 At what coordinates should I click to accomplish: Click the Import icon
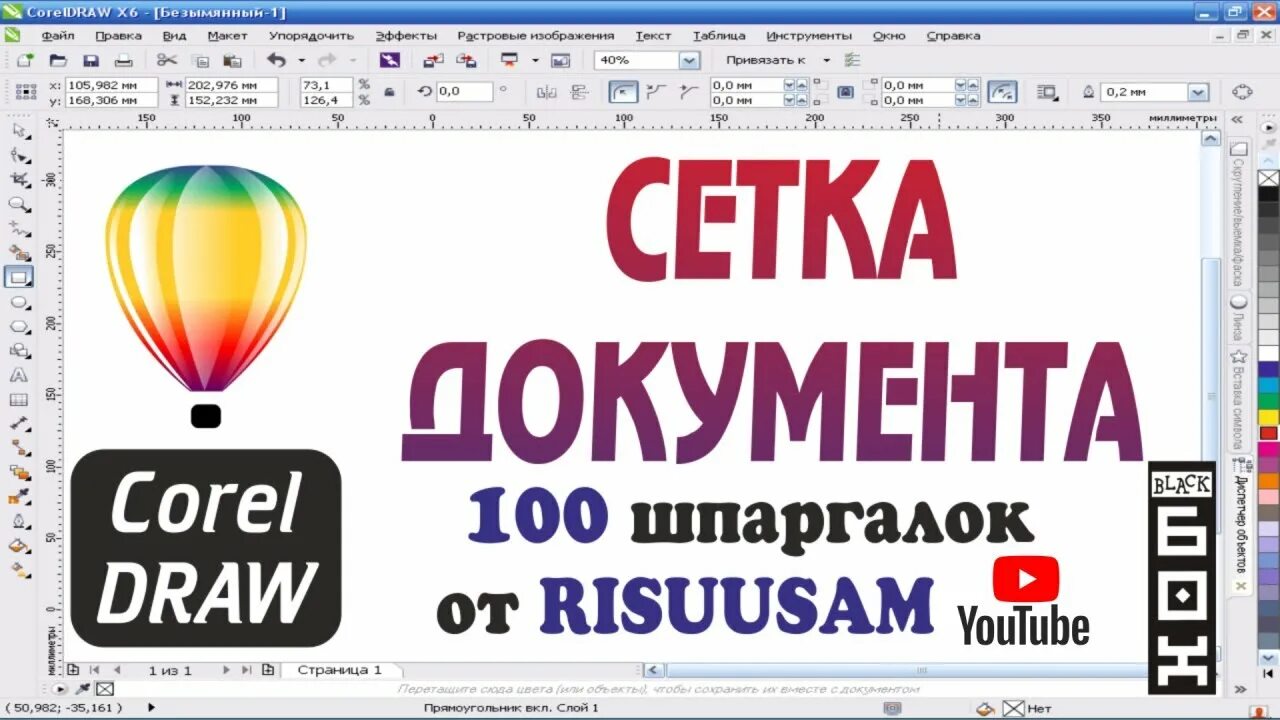click(x=434, y=60)
